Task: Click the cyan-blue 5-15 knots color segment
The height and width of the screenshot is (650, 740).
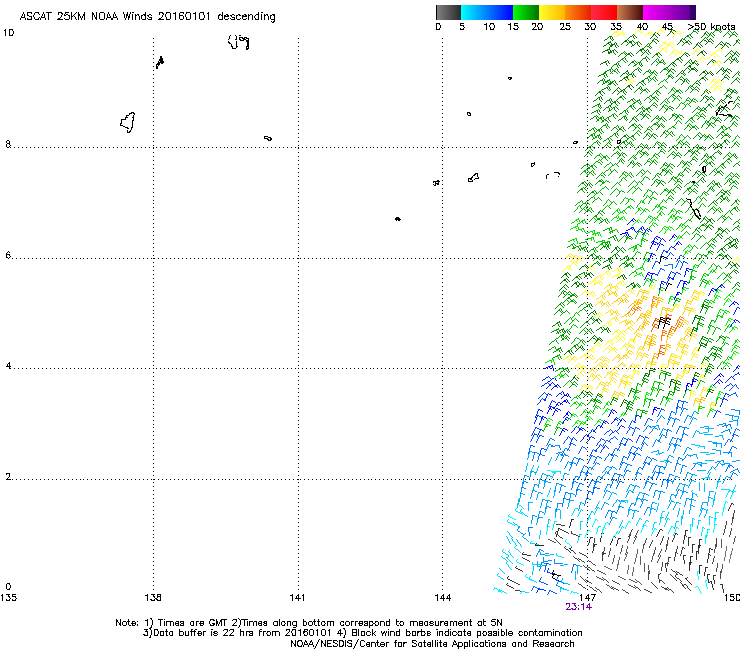Action: click(487, 12)
